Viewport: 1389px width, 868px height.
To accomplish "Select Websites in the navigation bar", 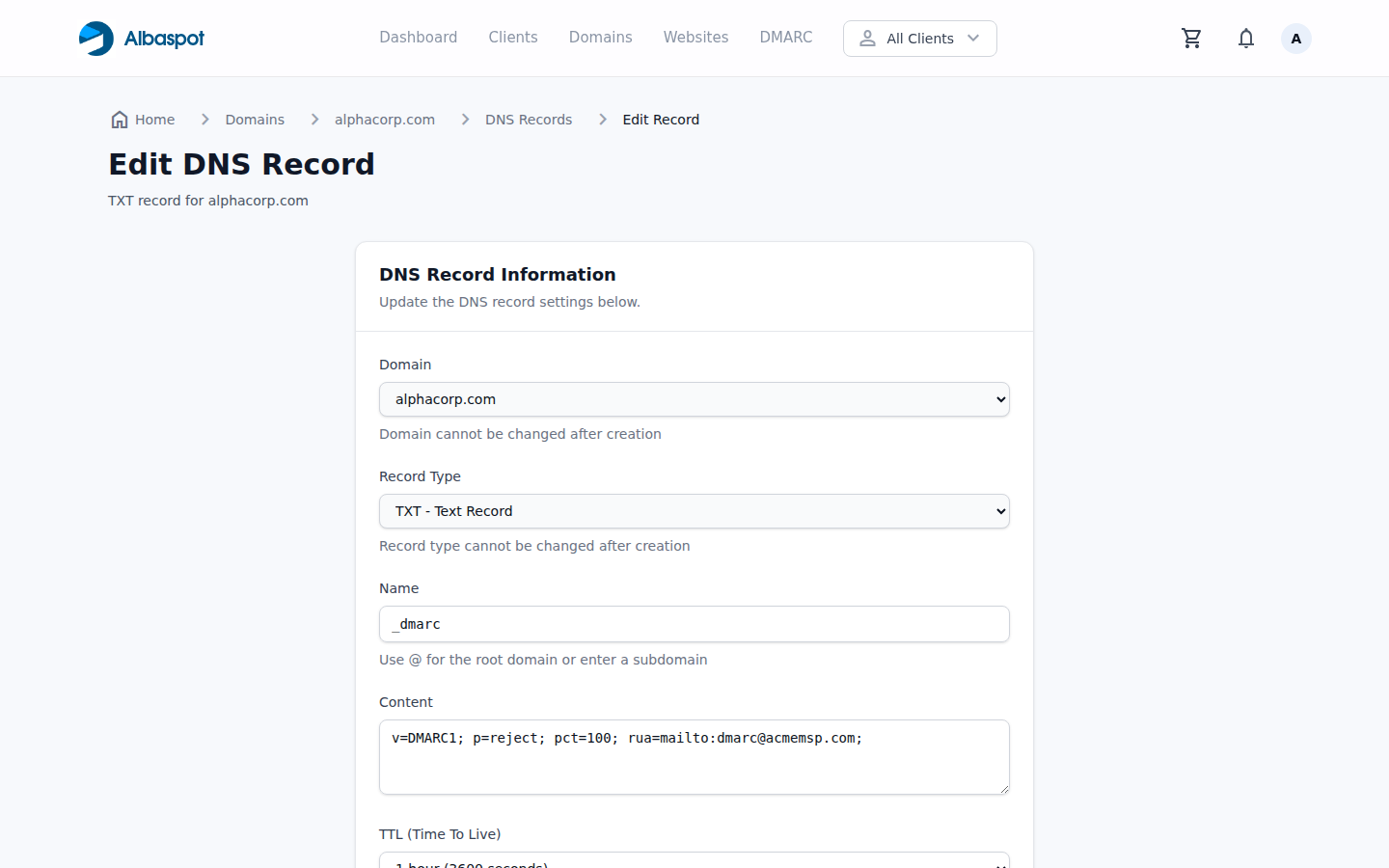I will coord(695,37).
